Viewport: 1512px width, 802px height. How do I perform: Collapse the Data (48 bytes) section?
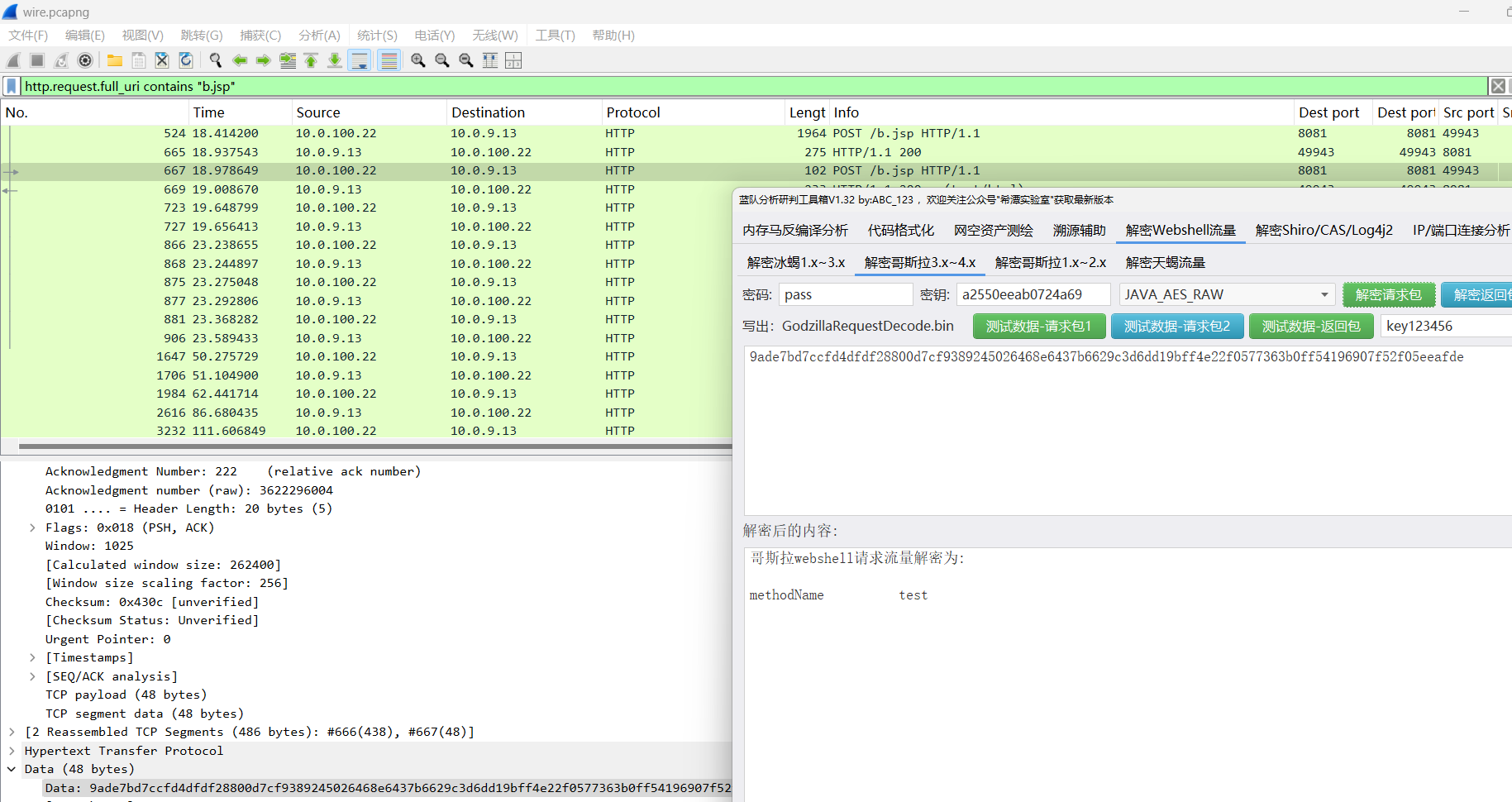pos(12,769)
